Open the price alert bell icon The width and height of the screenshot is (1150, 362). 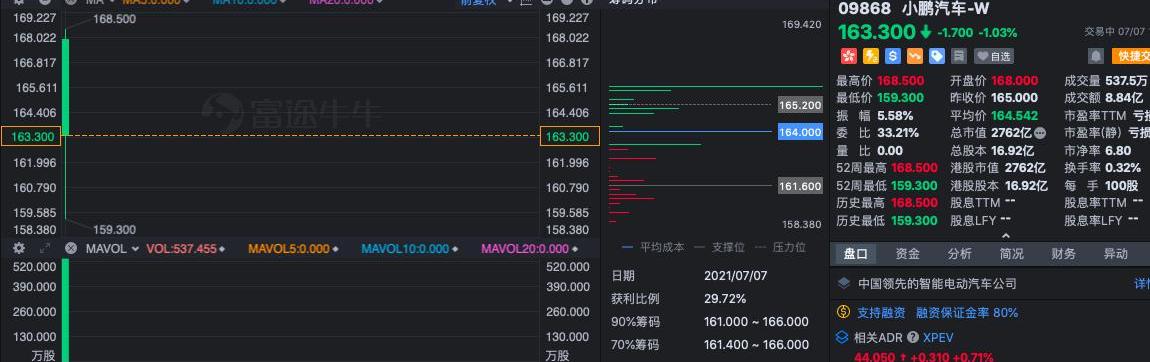click(1096, 56)
